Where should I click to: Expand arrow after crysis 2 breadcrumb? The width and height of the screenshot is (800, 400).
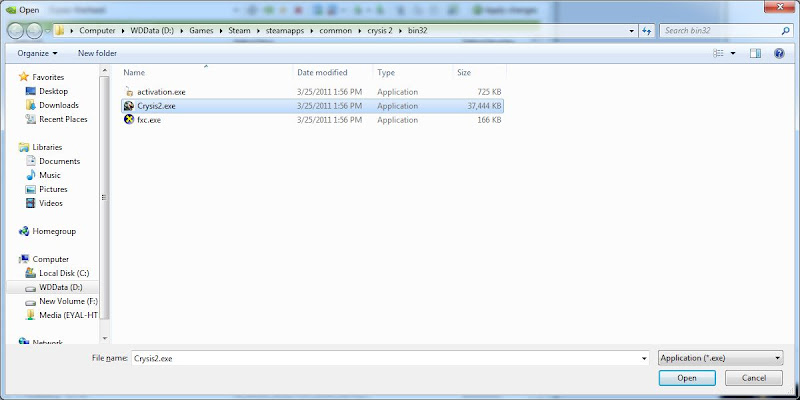(x=401, y=31)
